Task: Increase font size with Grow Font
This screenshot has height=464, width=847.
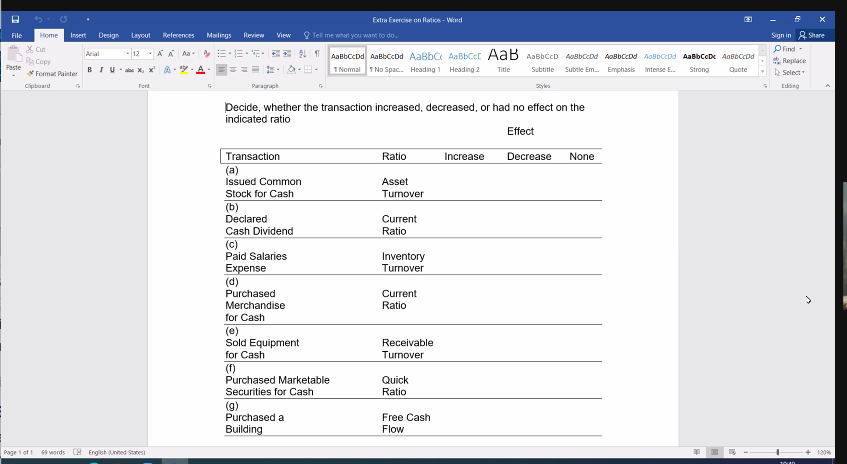Action: click(160, 53)
